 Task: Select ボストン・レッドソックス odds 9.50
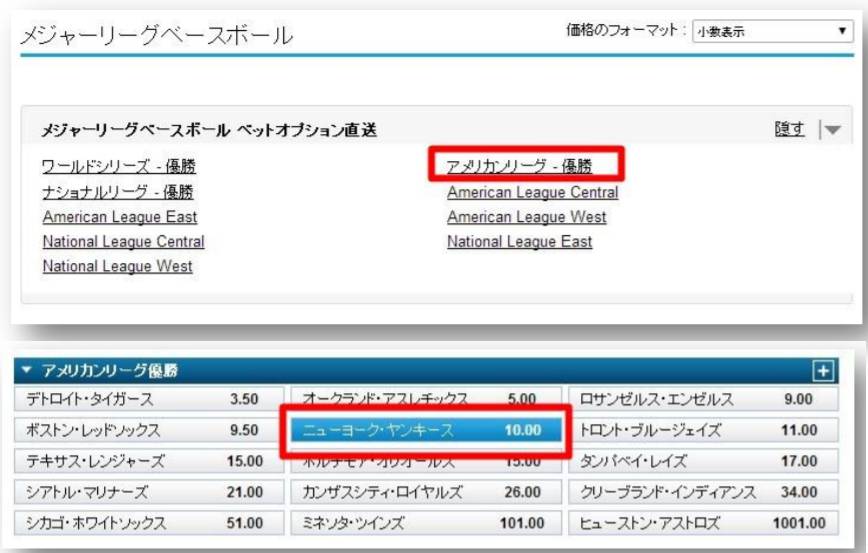(148, 430)
